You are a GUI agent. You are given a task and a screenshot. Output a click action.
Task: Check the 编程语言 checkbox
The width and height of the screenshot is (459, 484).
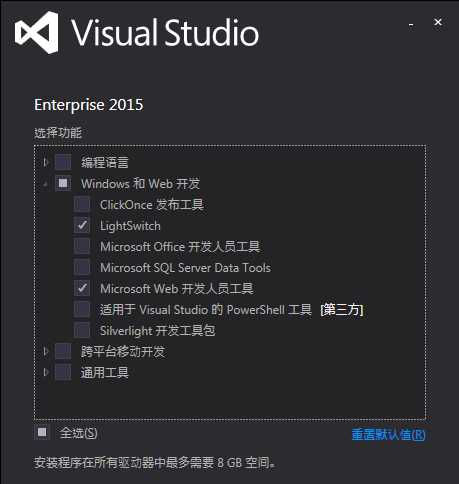click(x=63, y=162)
